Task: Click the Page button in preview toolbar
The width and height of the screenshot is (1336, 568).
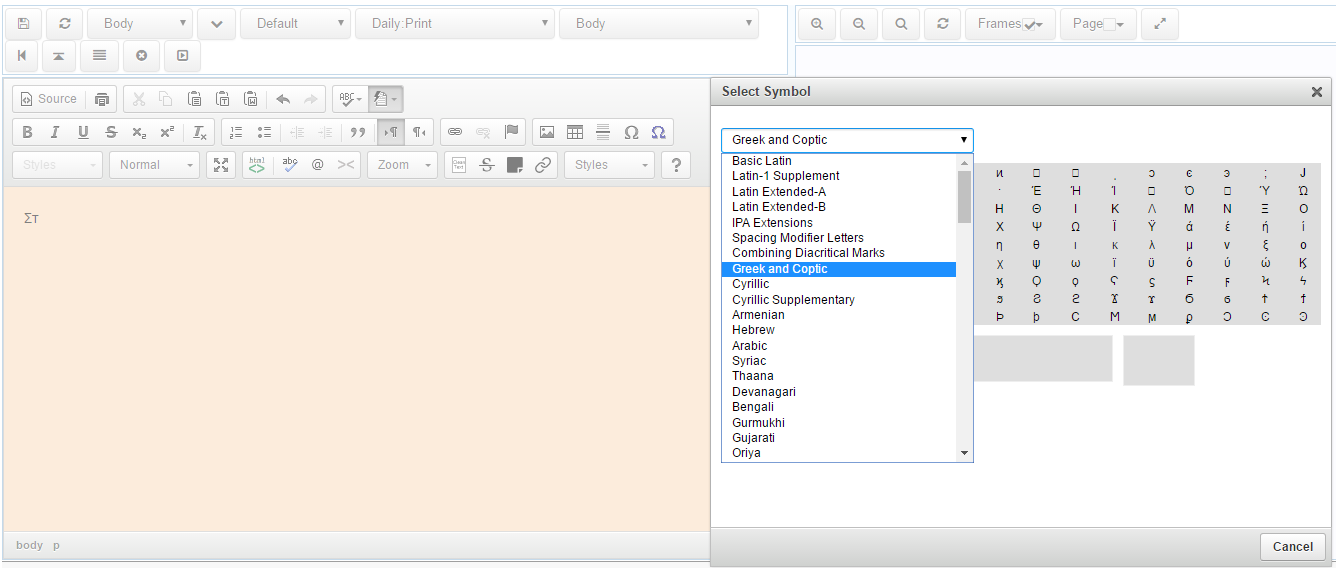Action: coord(1098,24)
